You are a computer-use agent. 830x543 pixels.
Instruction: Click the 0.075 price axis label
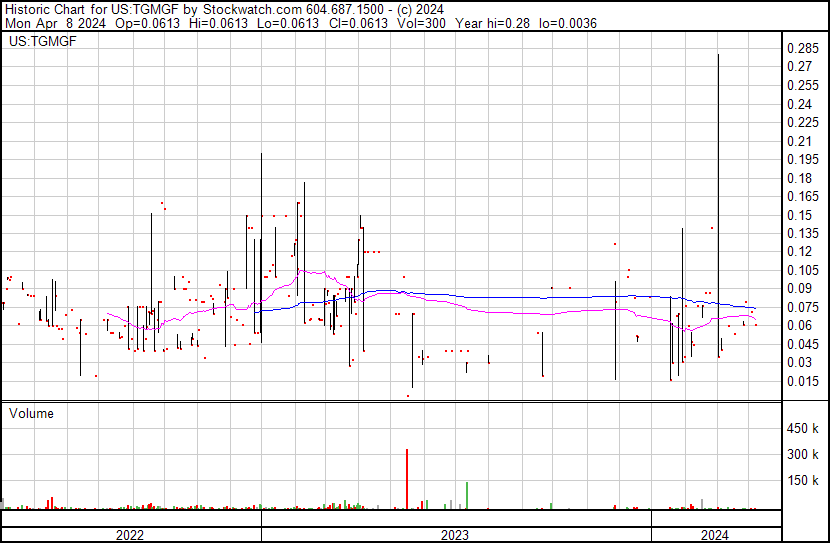click(803, 307)
